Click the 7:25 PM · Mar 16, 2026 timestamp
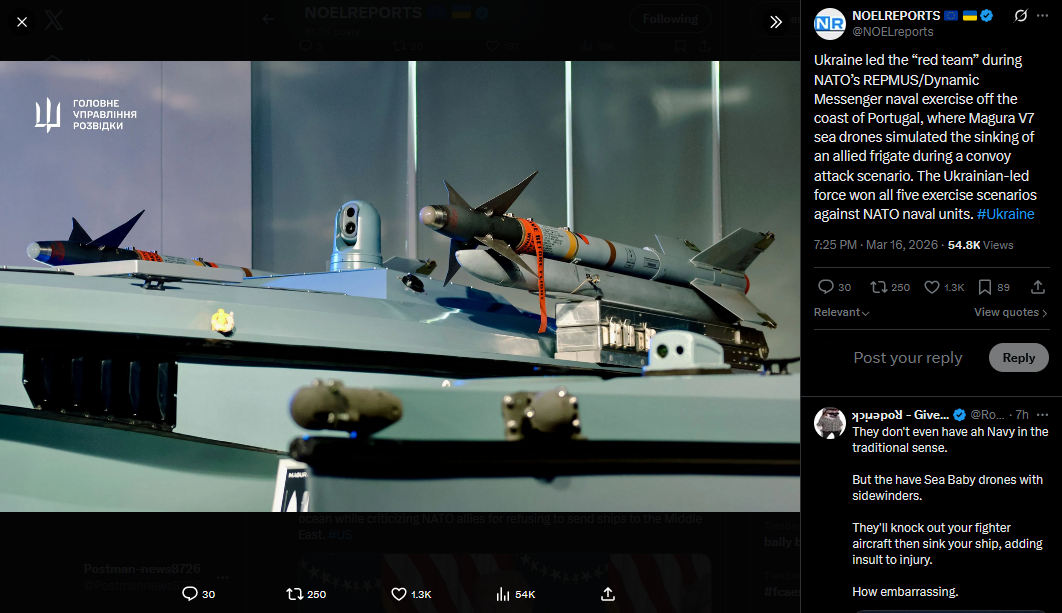 pos(876,245)
